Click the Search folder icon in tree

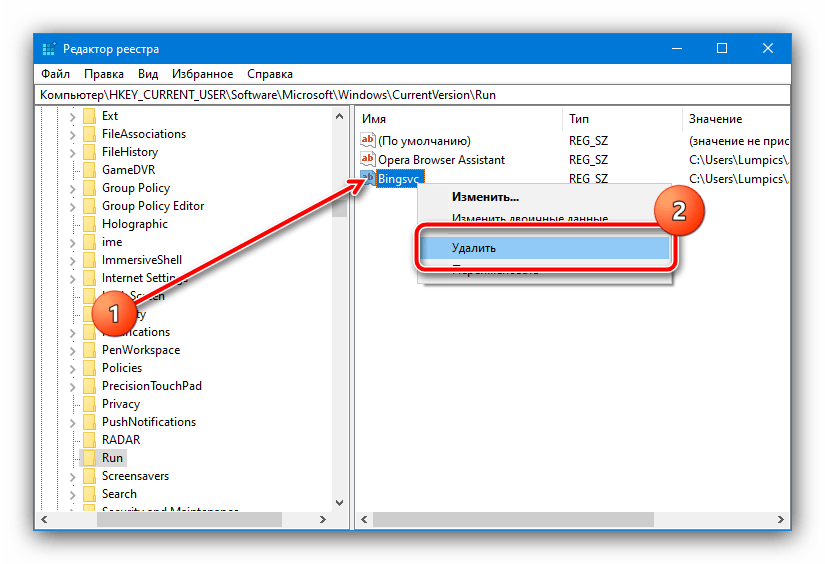[x=90, y=494]
